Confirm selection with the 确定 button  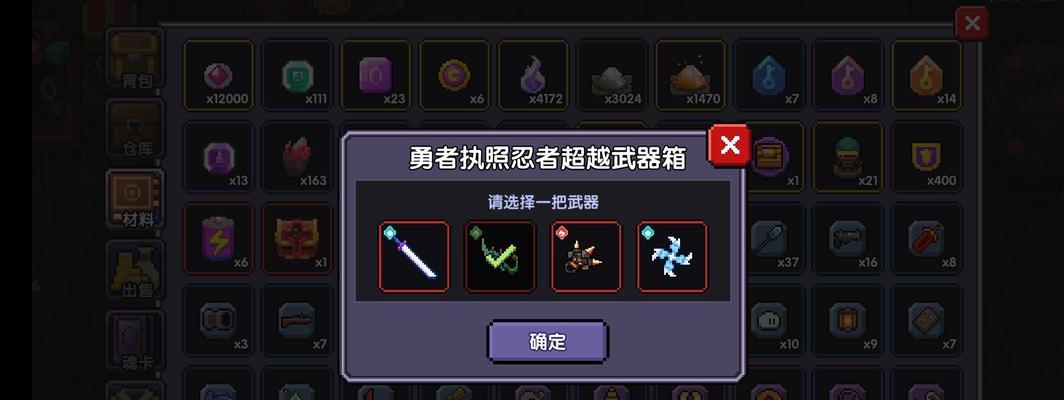(548, 342)
